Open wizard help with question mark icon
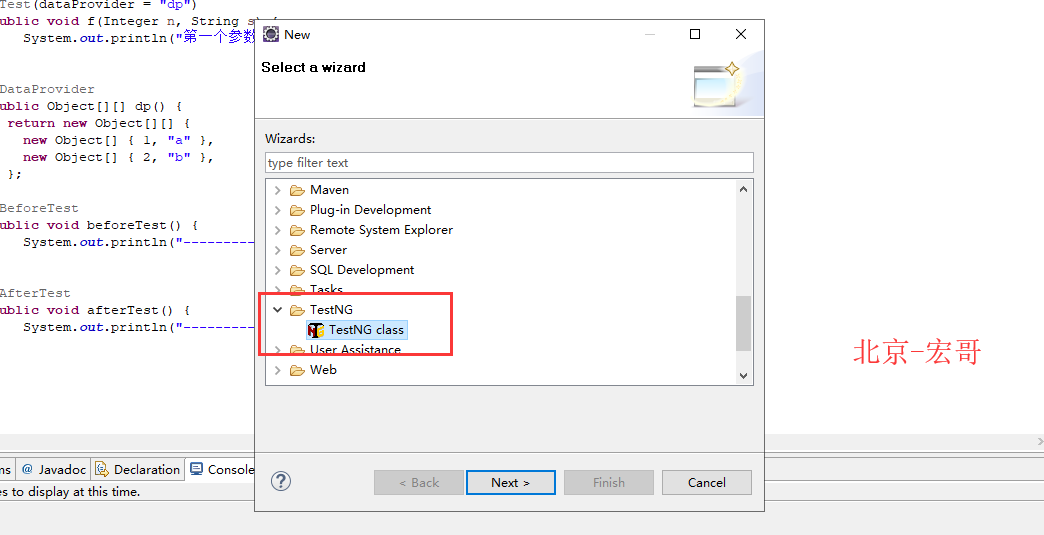This screenshot has height=535, width=1044. (x=281, y=481)
